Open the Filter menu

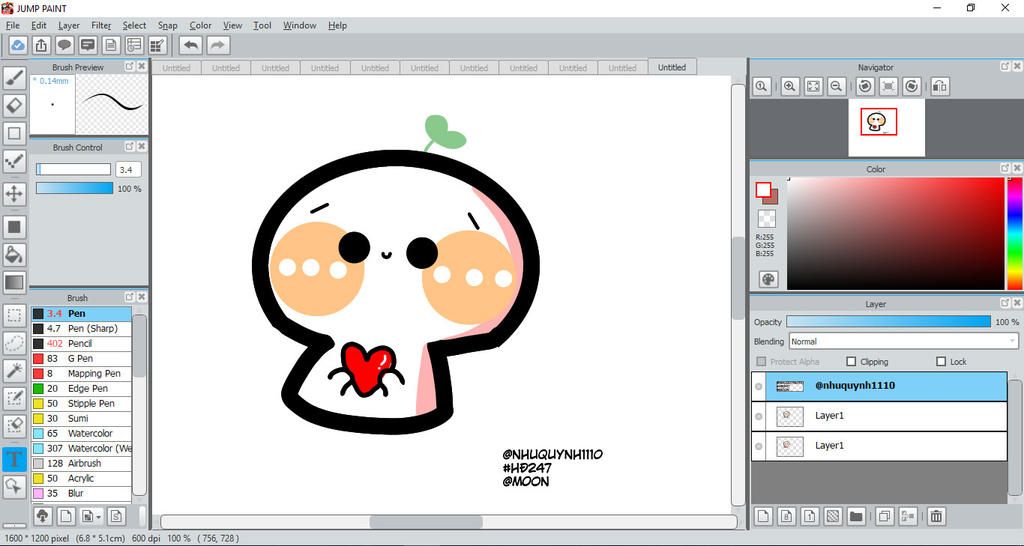pyautogui.click(x=101, y=25)
